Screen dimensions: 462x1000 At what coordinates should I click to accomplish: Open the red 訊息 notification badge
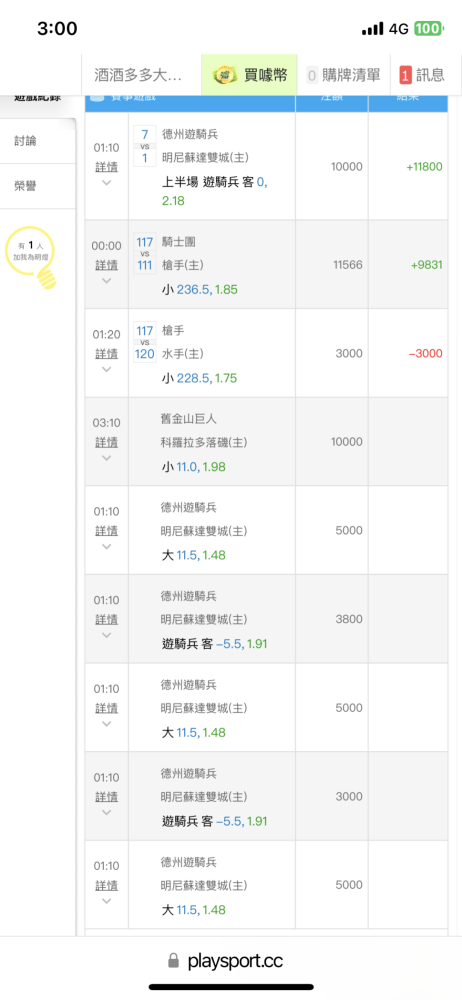405,76
